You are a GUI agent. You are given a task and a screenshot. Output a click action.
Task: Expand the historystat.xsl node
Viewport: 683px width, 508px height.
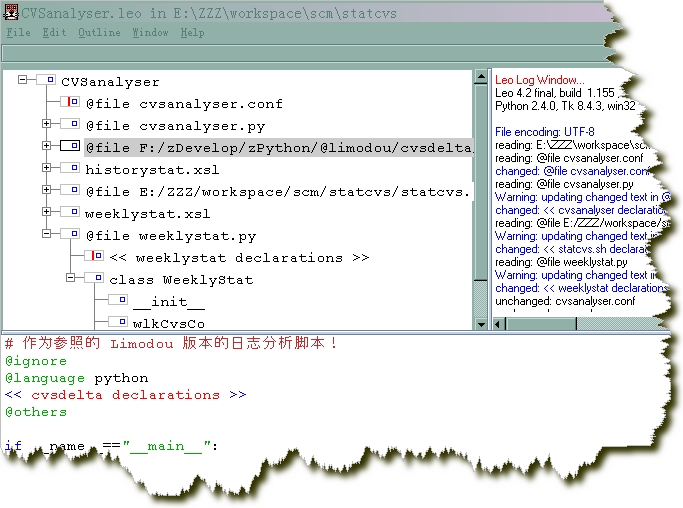[46, 167]
